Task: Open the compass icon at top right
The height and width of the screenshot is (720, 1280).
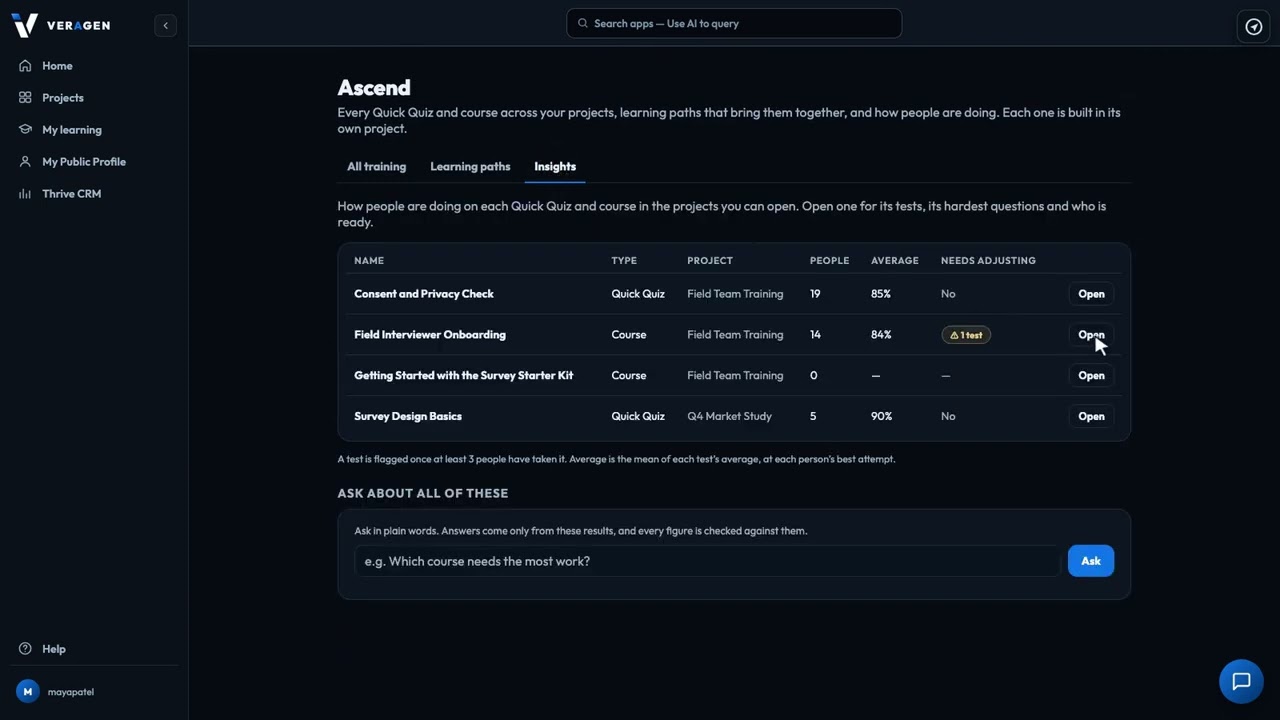Action: coord(1254,27)
